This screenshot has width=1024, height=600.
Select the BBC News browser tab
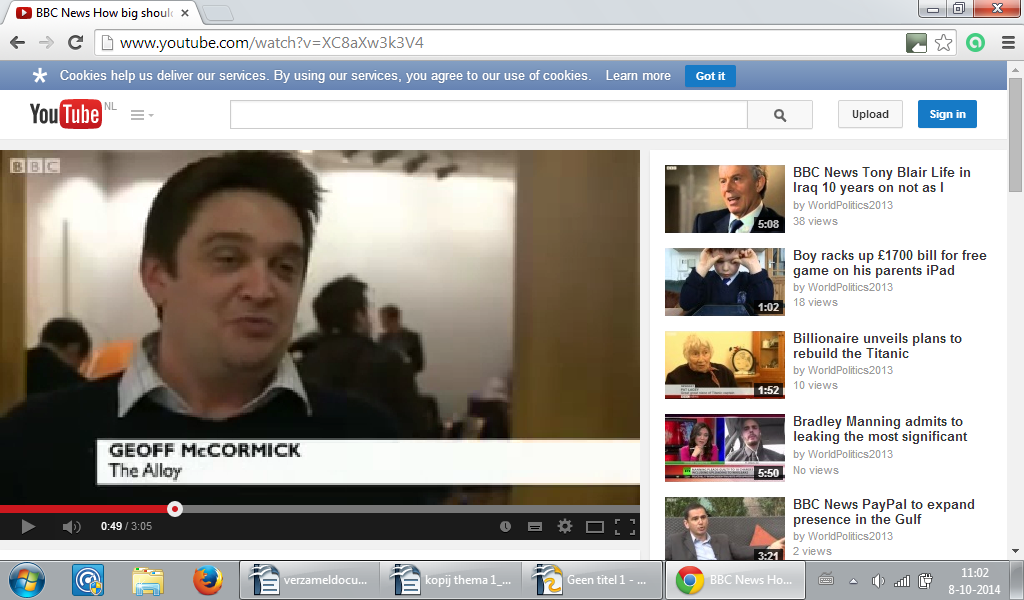pyautogui.click(x=104, y=13)
